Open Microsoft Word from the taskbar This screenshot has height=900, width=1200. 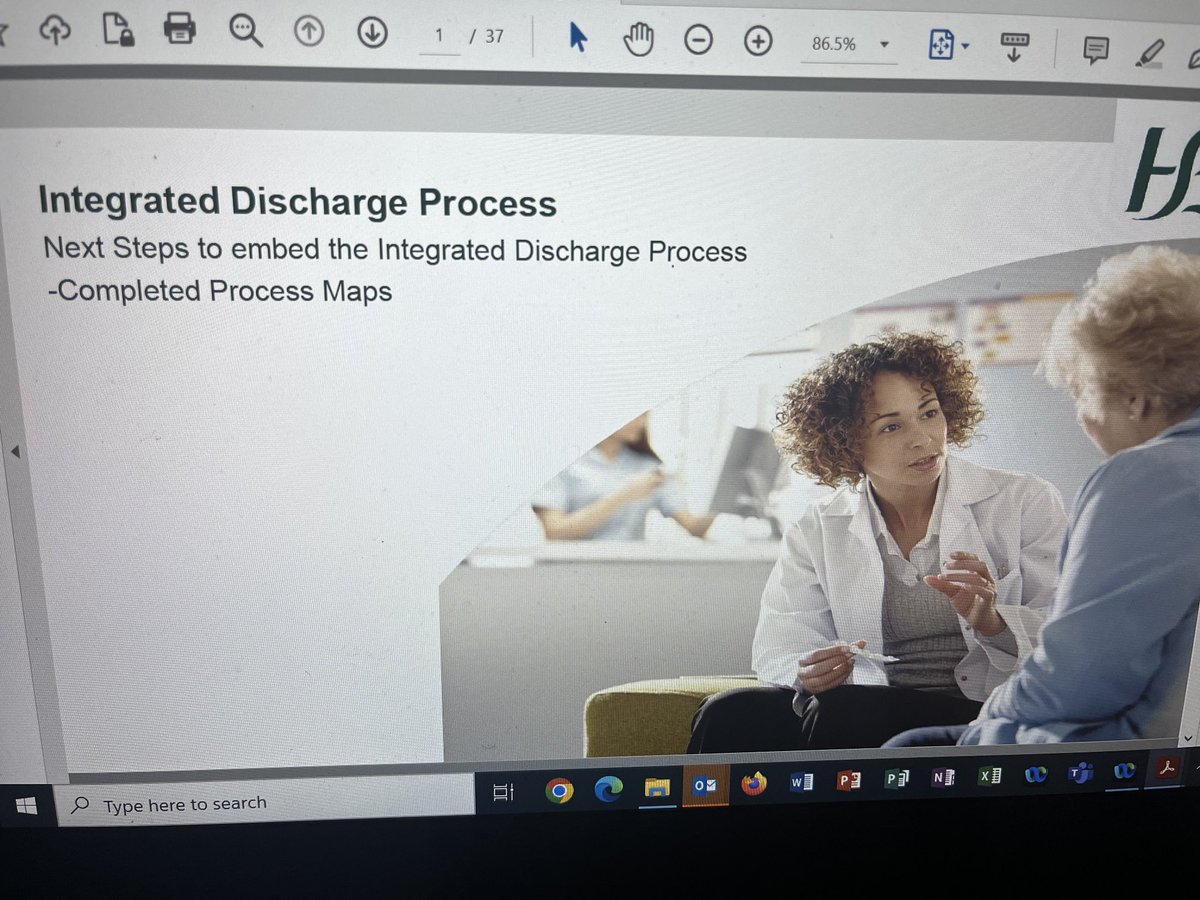click(802, 782)
